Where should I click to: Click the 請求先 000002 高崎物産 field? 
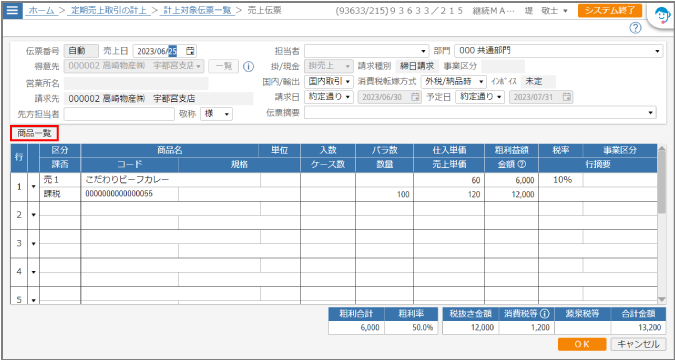(158, 99)
